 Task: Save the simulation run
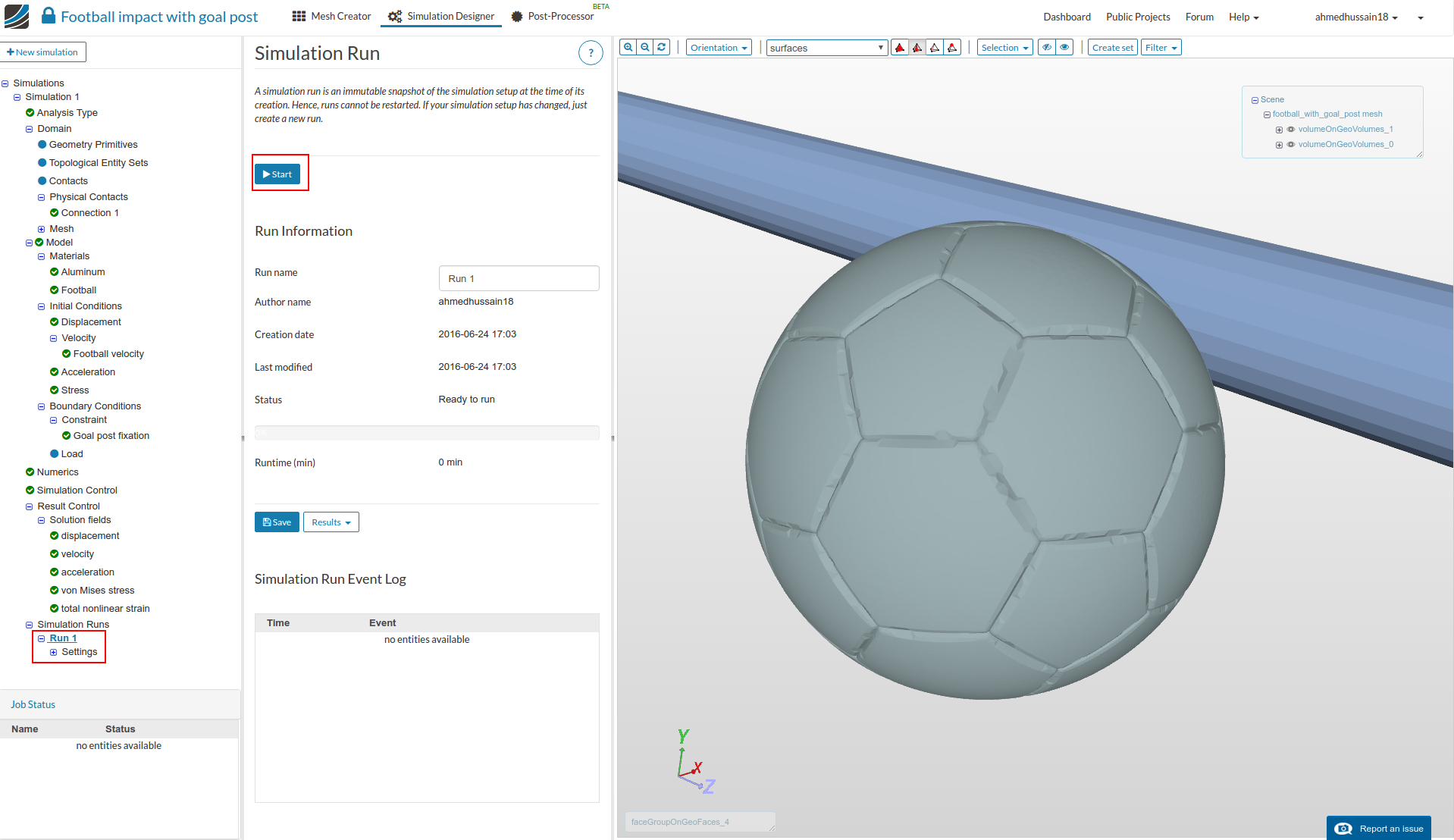[277, 522]
